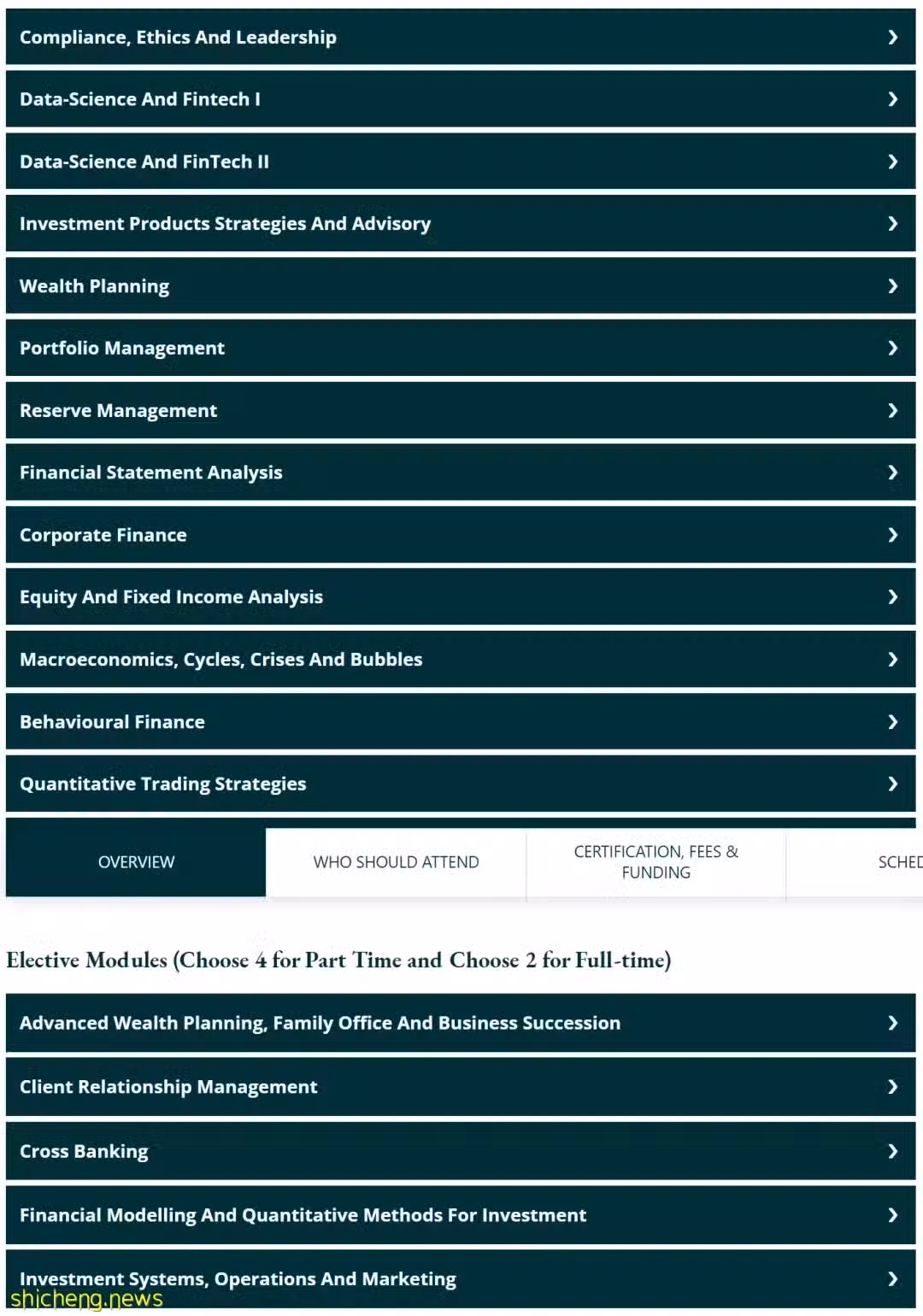Expand the Compliance, Ethics And Leadership module
The height and width of the screenshot is (1316, 923).
461,37
